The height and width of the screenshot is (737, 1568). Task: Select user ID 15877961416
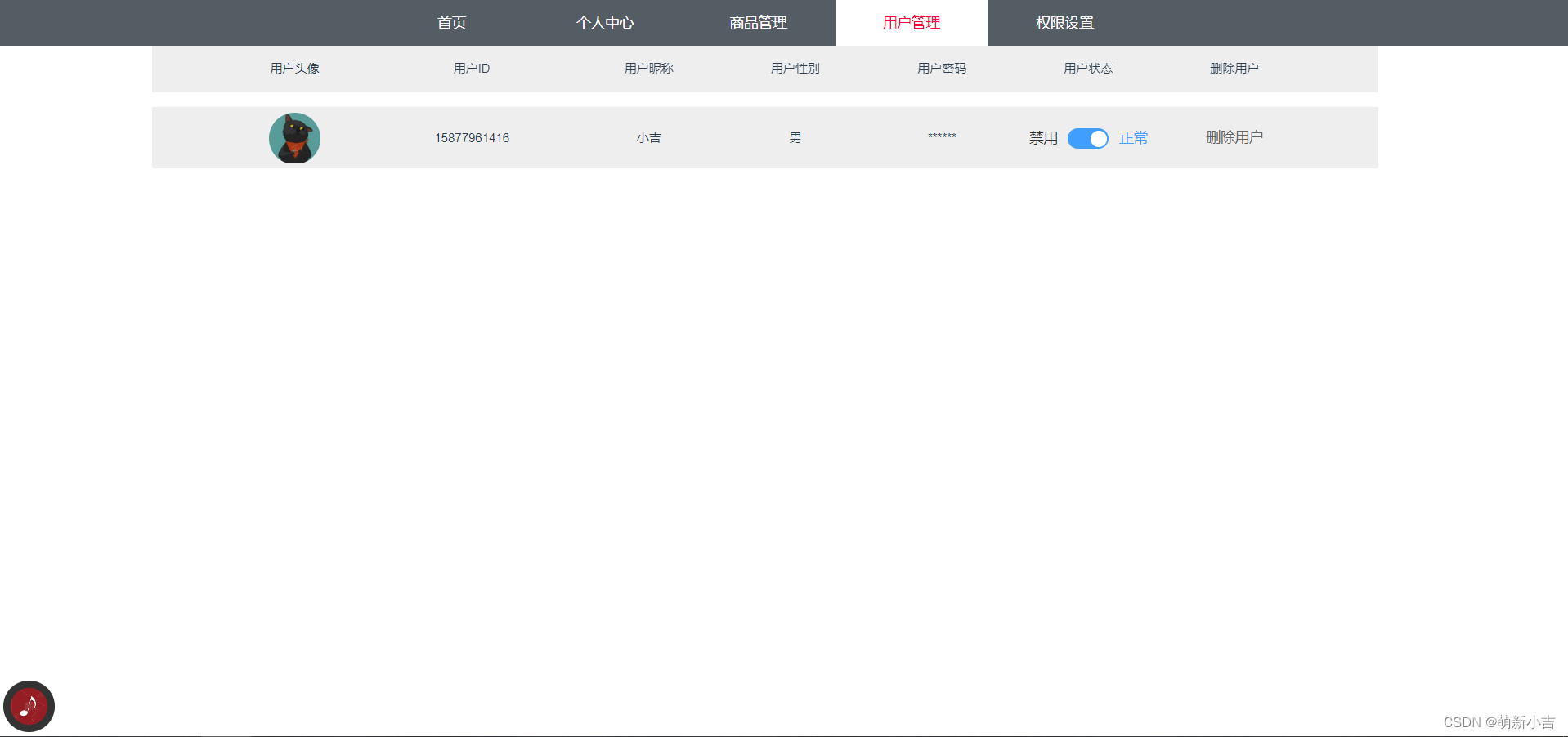point(472,138)
